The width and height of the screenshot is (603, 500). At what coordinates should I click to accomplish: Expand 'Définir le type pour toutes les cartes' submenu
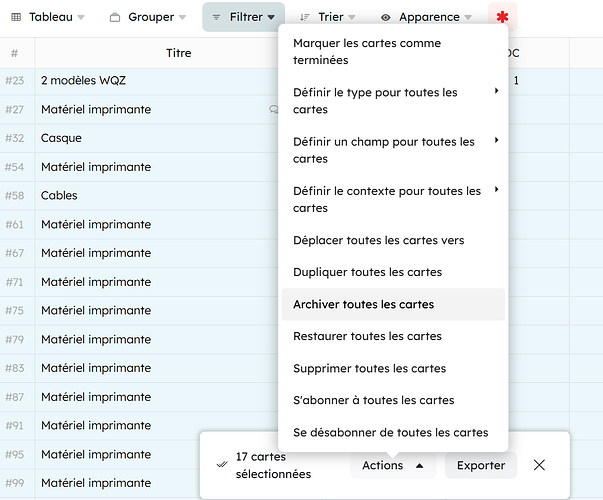click(x=394, y=101)
